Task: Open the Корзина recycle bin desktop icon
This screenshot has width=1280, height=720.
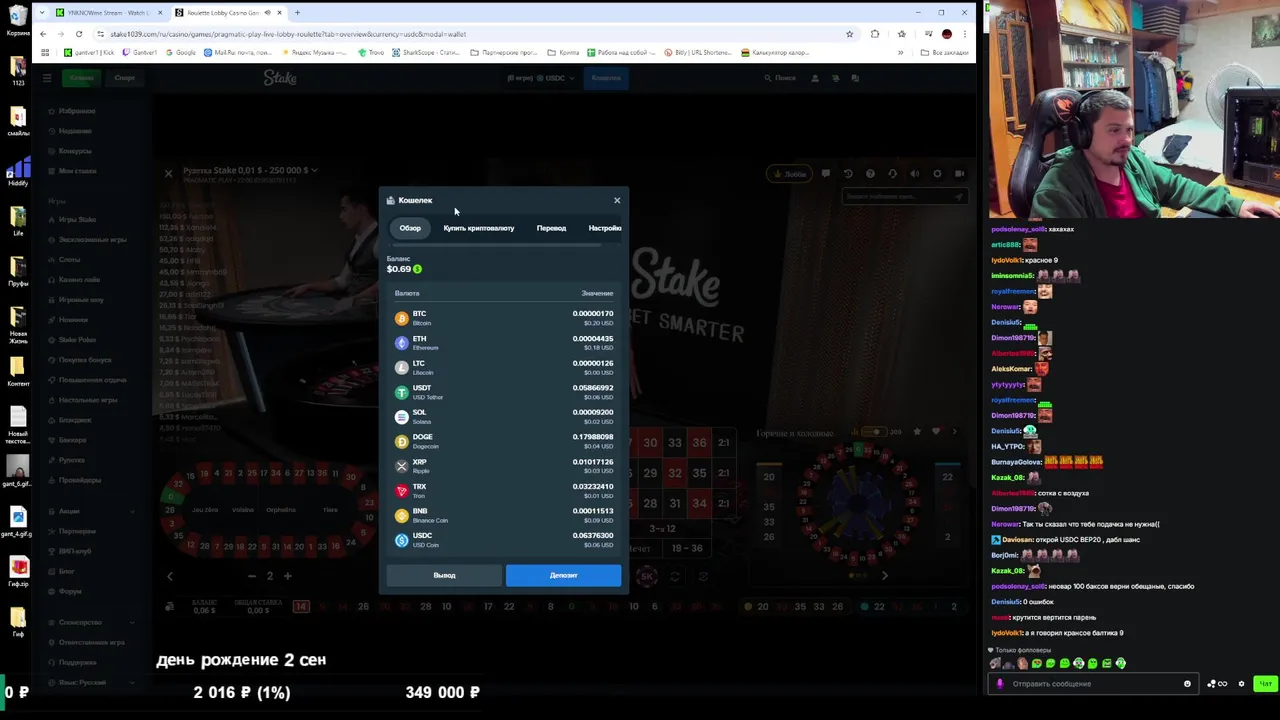Action: (18, 20)
